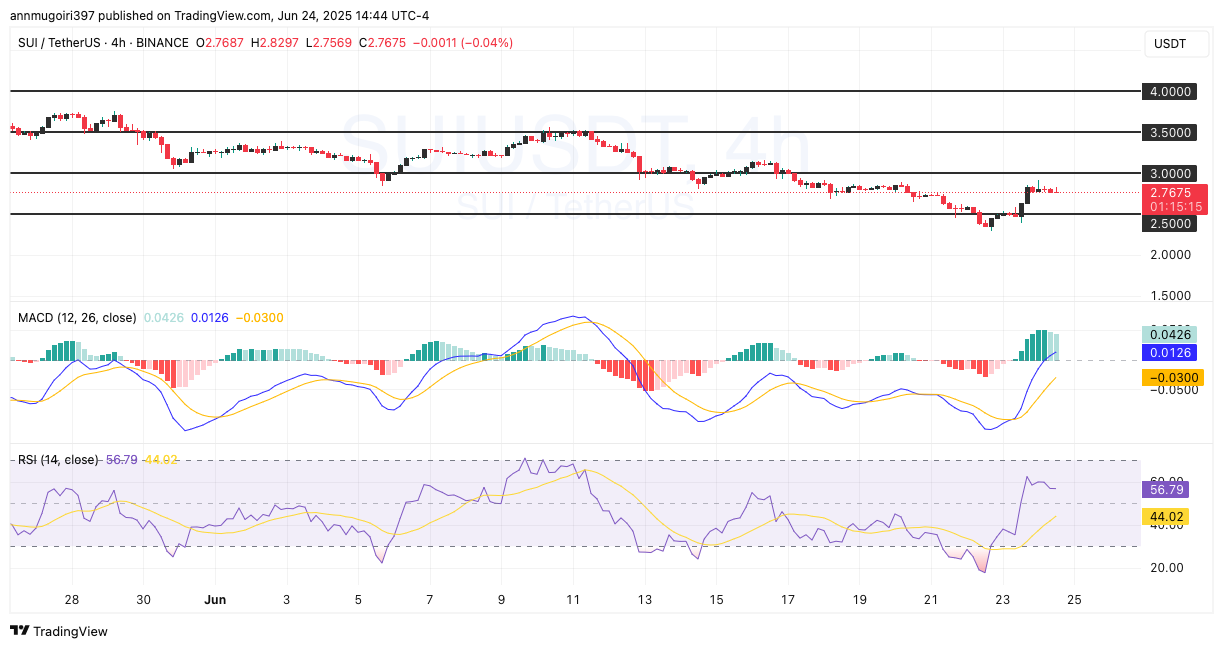Click the 23 date on time axis
The image size is (1223, 648).
[1003, 599]
